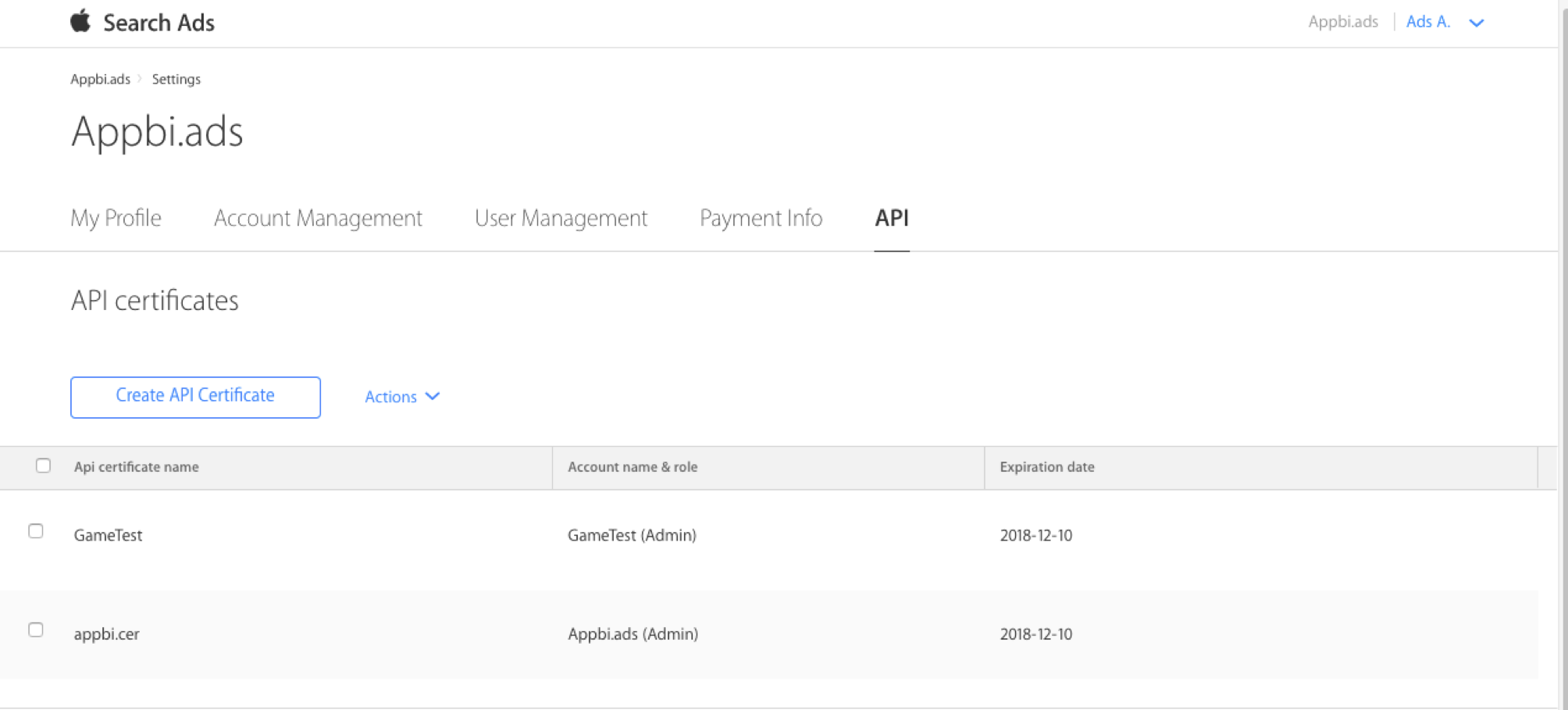The width and height of the screenshot is (1568, 710).
Task: Click the large Appbi.ads page title
Action: [157, 131]
